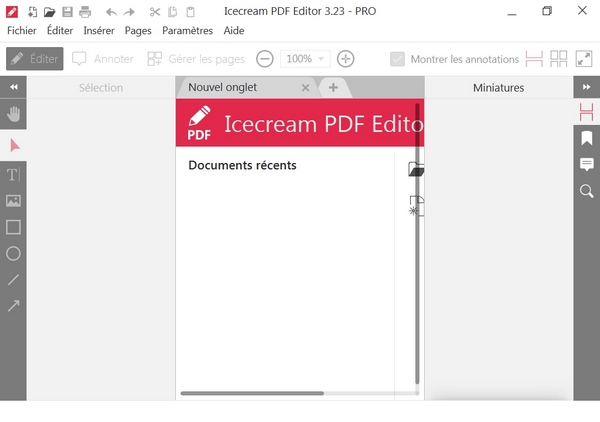Click the Miniatures panel header
This screenshot has height=422, width=600.
499,88
